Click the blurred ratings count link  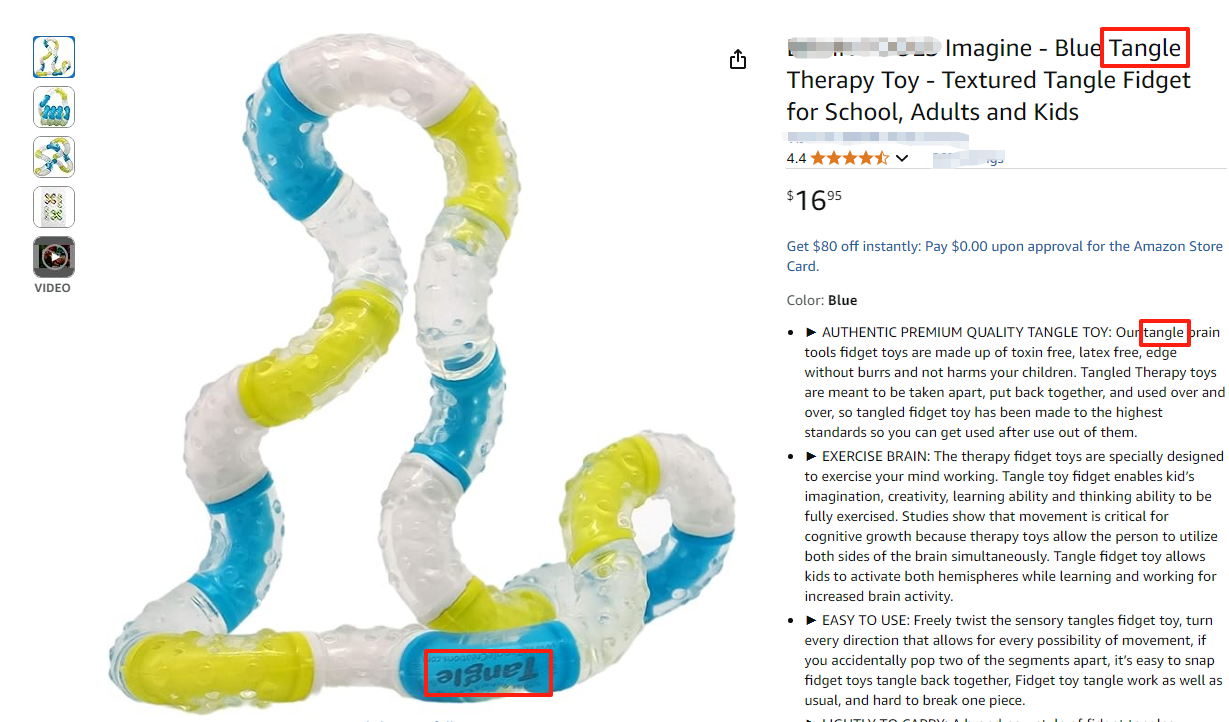coord(968,158)
